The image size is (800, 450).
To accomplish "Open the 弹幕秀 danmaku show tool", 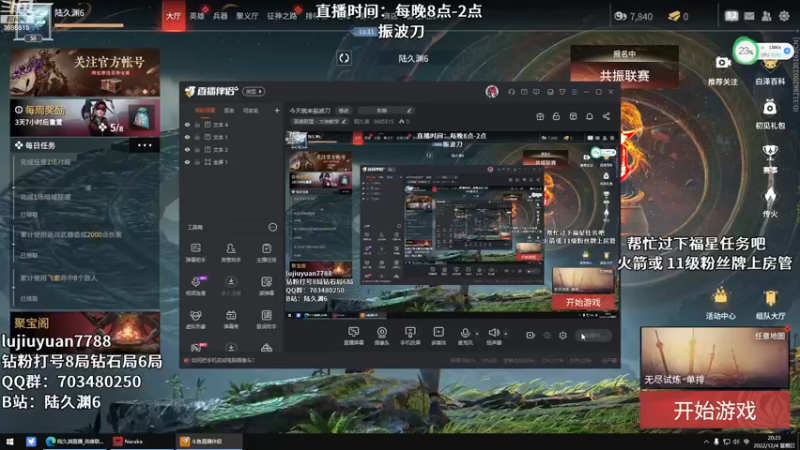I will 231,319.
